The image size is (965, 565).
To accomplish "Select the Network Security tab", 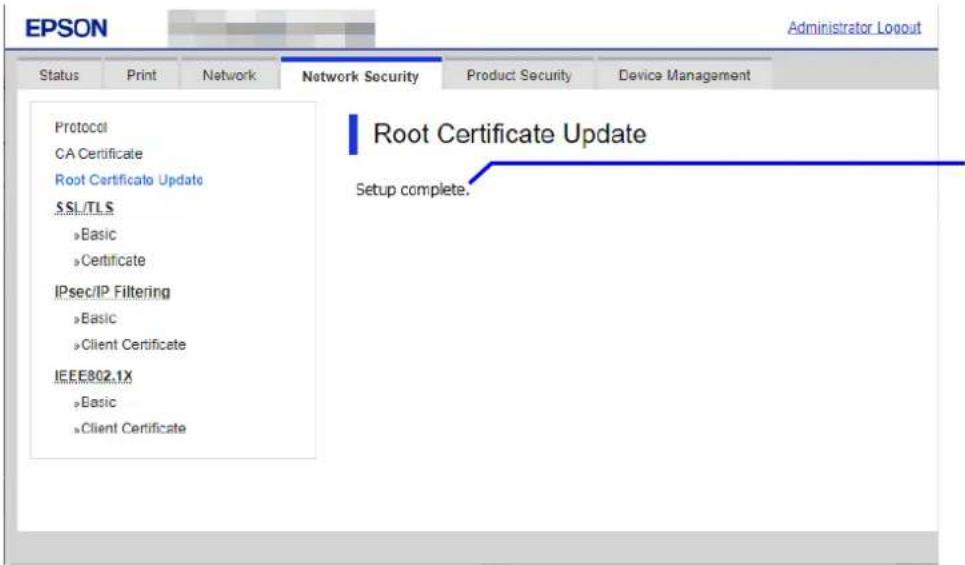I will pos(361,76).
